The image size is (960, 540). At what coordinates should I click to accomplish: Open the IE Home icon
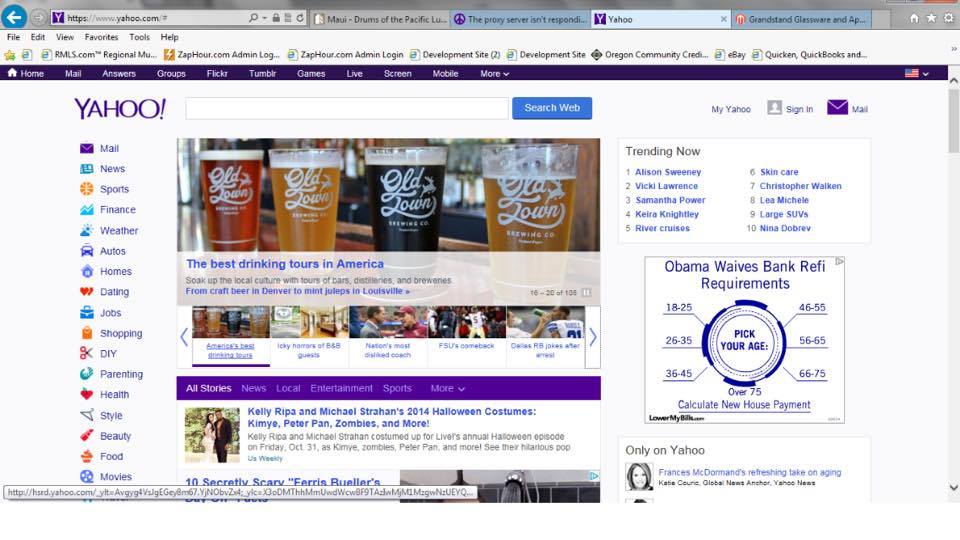click(914, 18)
